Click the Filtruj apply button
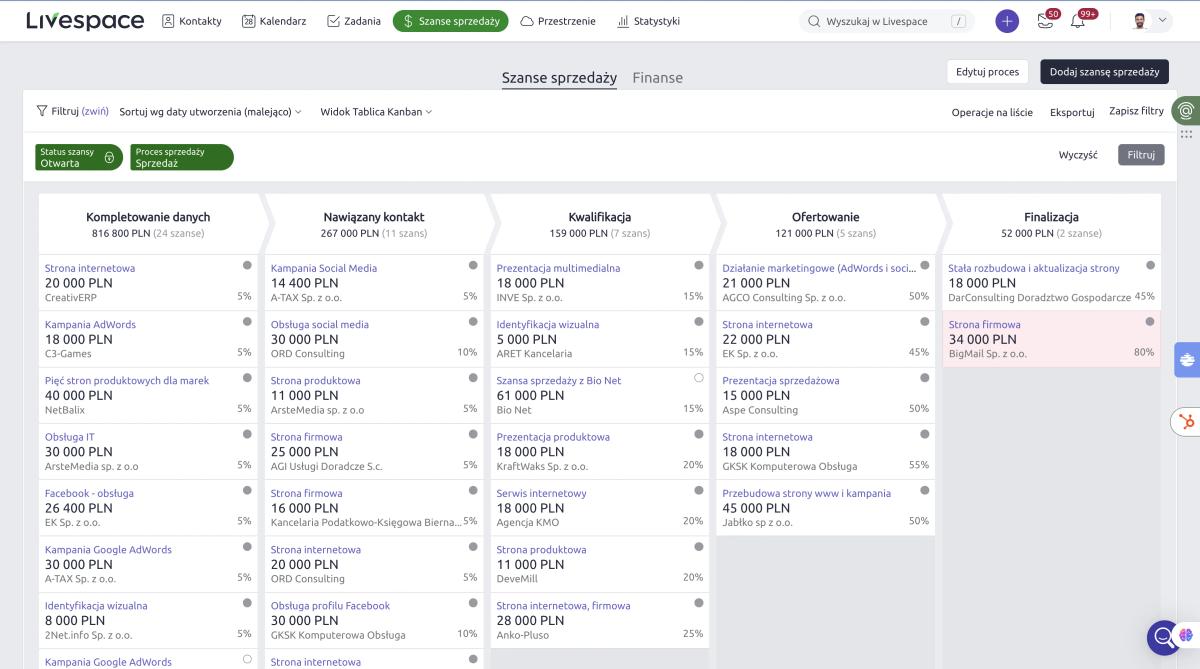1200x669 pixels. pyautogui.click(x=1141, y=155)
